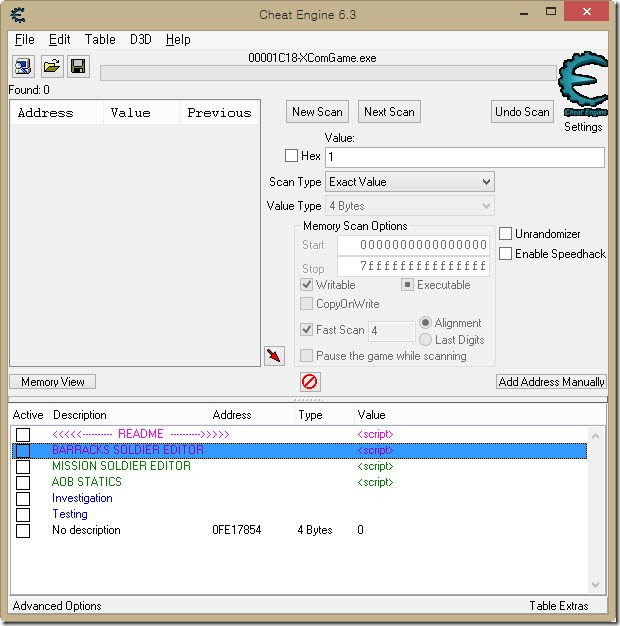Viewport: 620px width, 626px height.
Task: Open the Help menu
Action: coord(178,40)
